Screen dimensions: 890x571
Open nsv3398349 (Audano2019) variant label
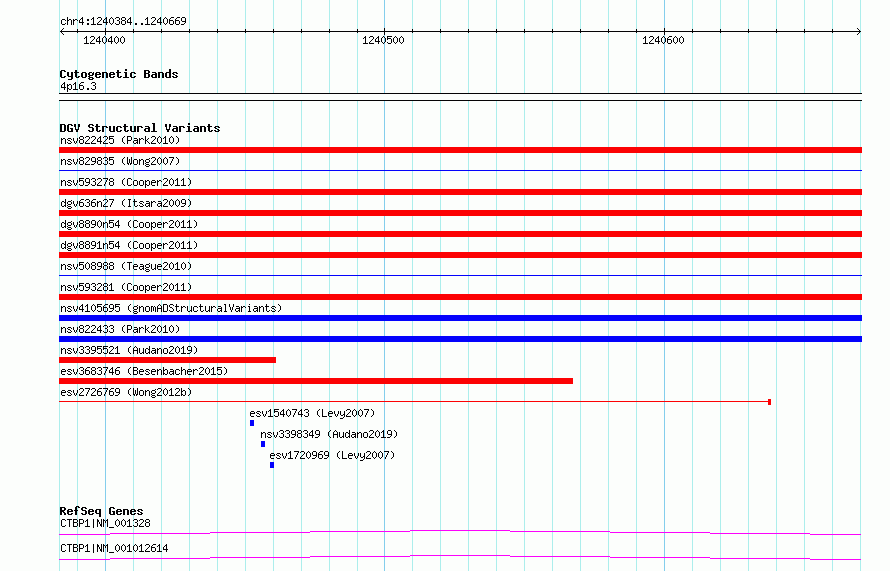point(329,434)
